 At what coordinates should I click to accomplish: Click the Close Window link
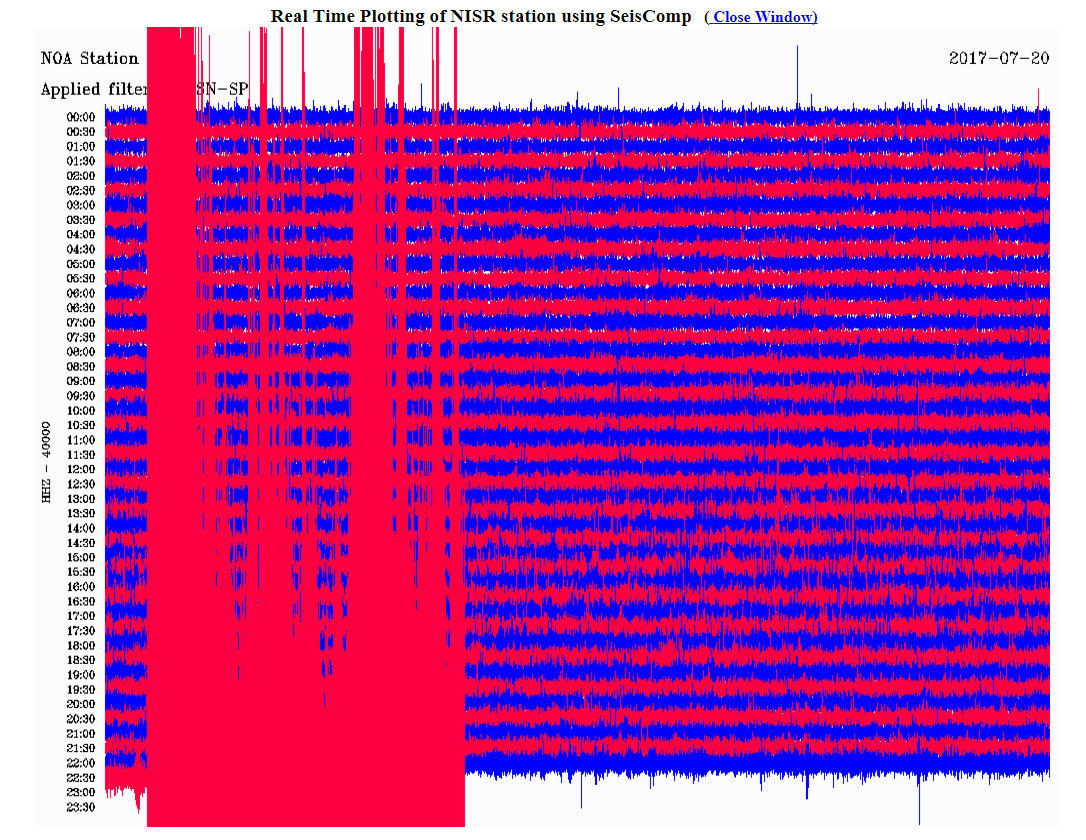(761, 17)
